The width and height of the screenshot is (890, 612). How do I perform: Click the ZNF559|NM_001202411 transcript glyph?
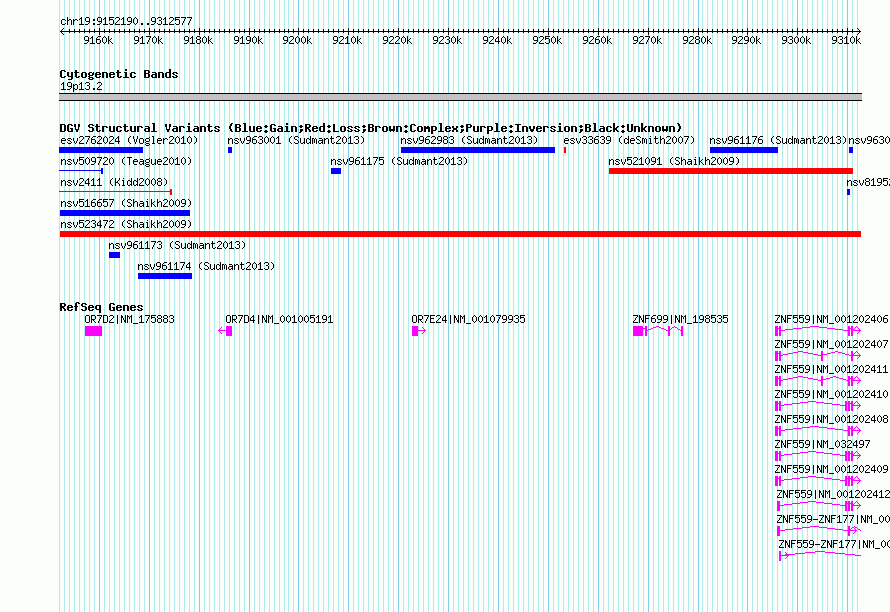tap(818, 381)
